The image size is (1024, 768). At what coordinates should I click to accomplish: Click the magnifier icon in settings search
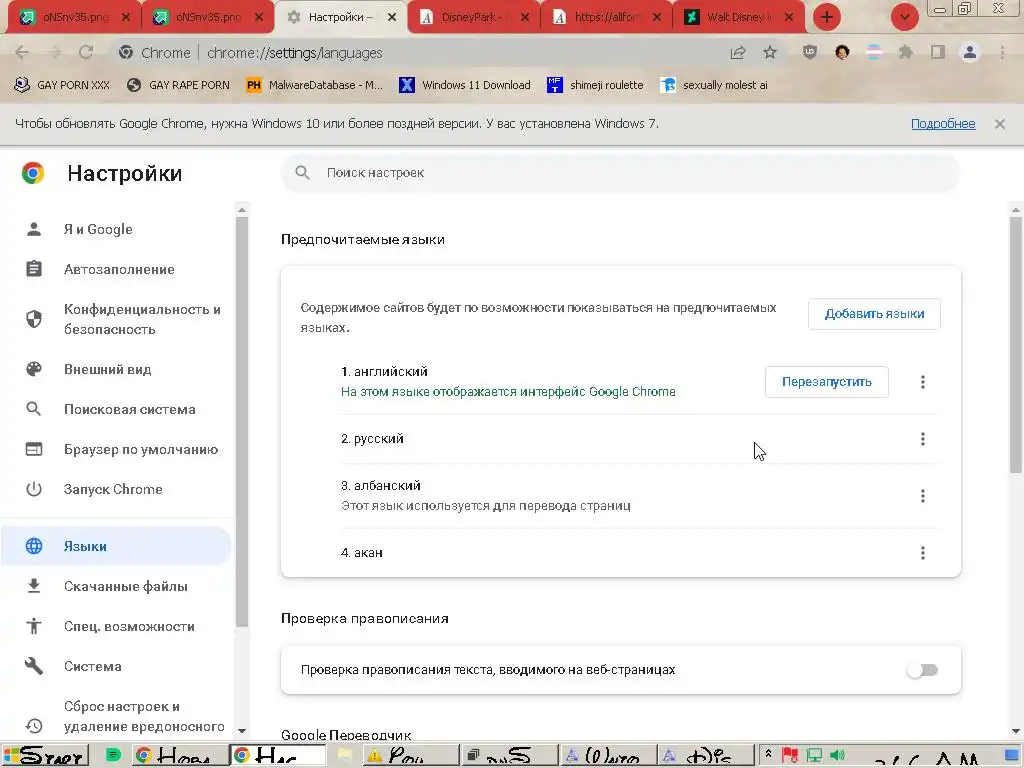tap(302, 172)
